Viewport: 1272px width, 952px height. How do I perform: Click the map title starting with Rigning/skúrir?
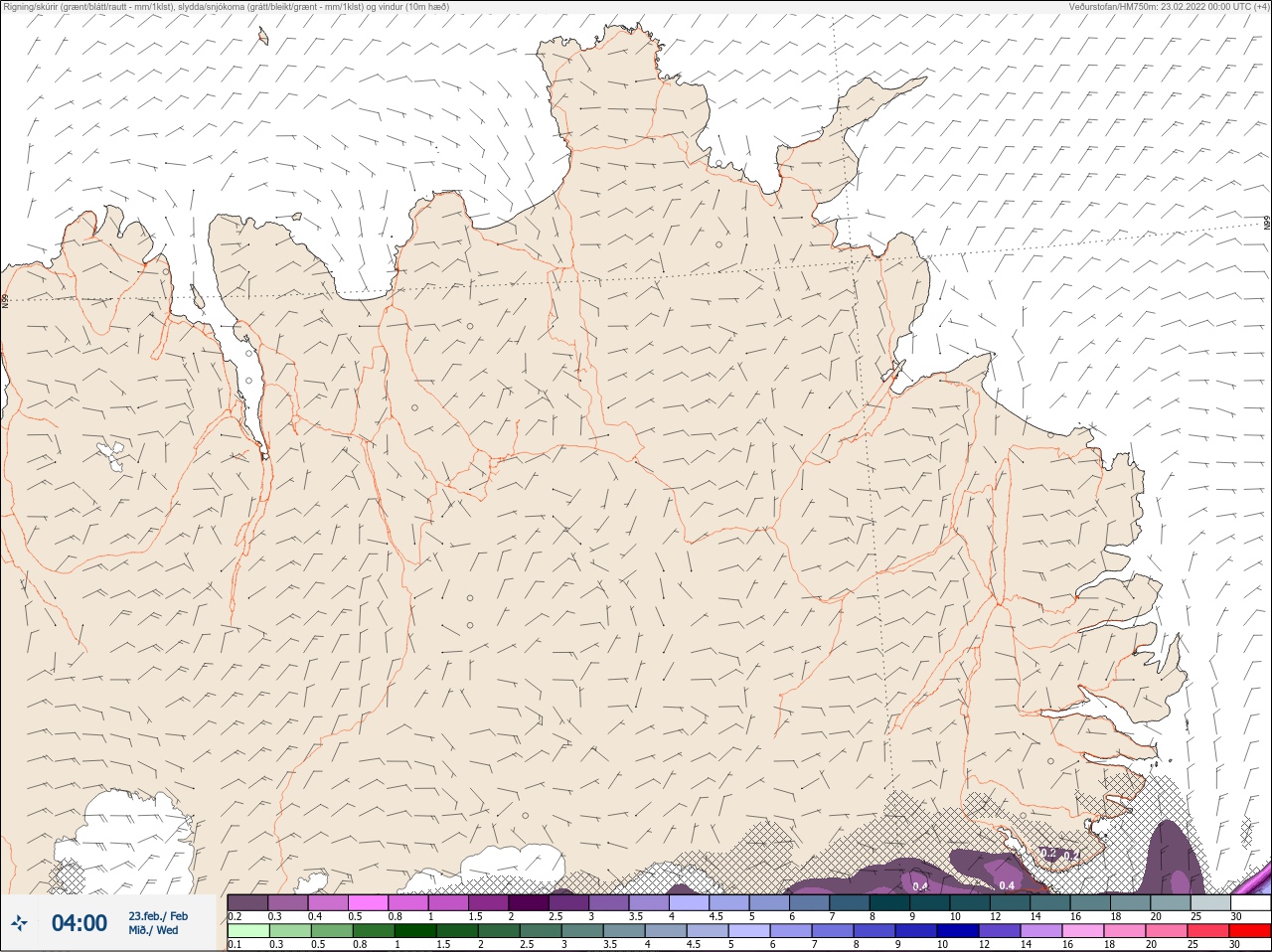226,7
